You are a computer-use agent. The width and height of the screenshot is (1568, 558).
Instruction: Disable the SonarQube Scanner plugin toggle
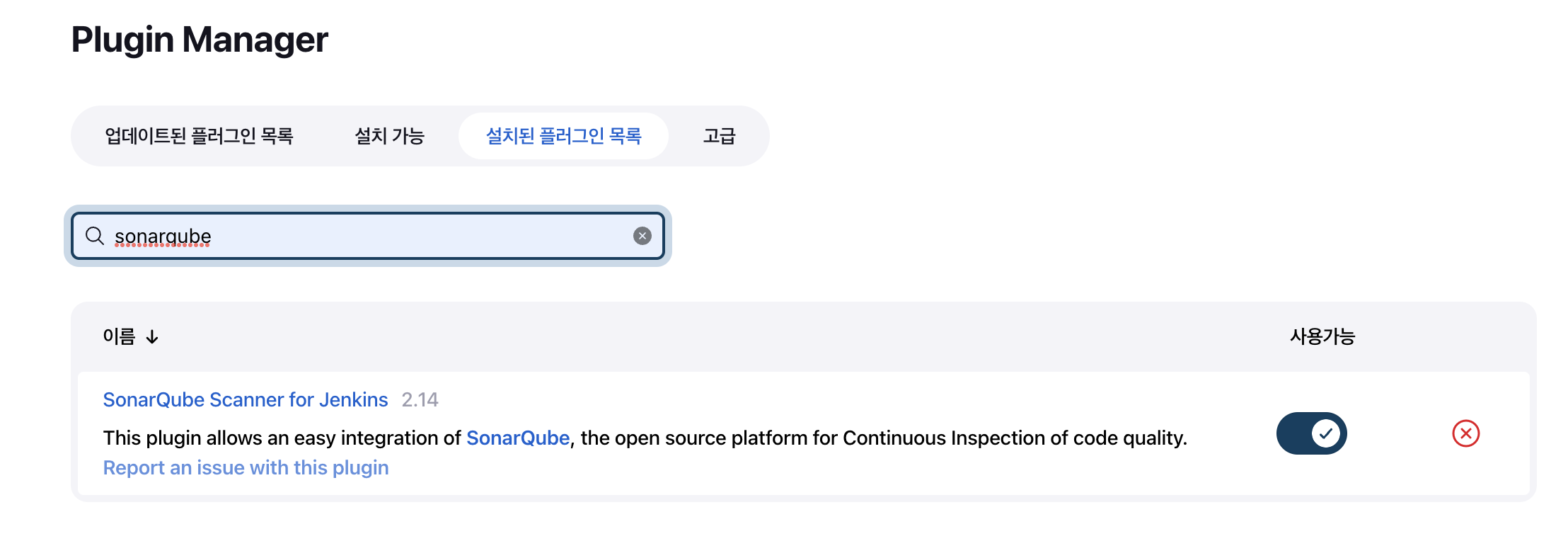[x=1311, y=433]
